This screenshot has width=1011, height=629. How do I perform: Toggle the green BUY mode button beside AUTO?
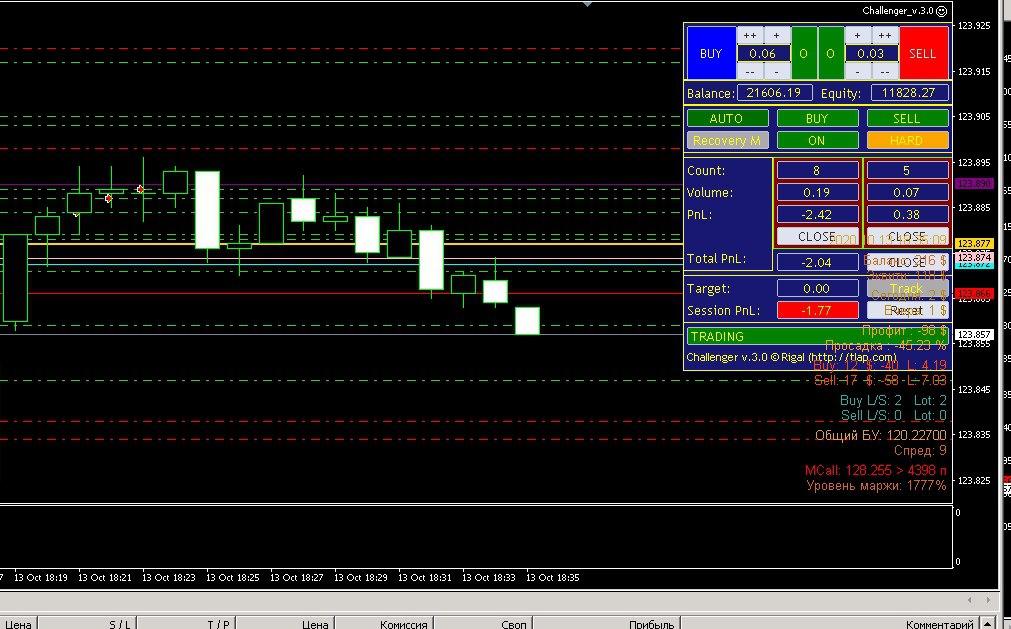tap(818, 119)
